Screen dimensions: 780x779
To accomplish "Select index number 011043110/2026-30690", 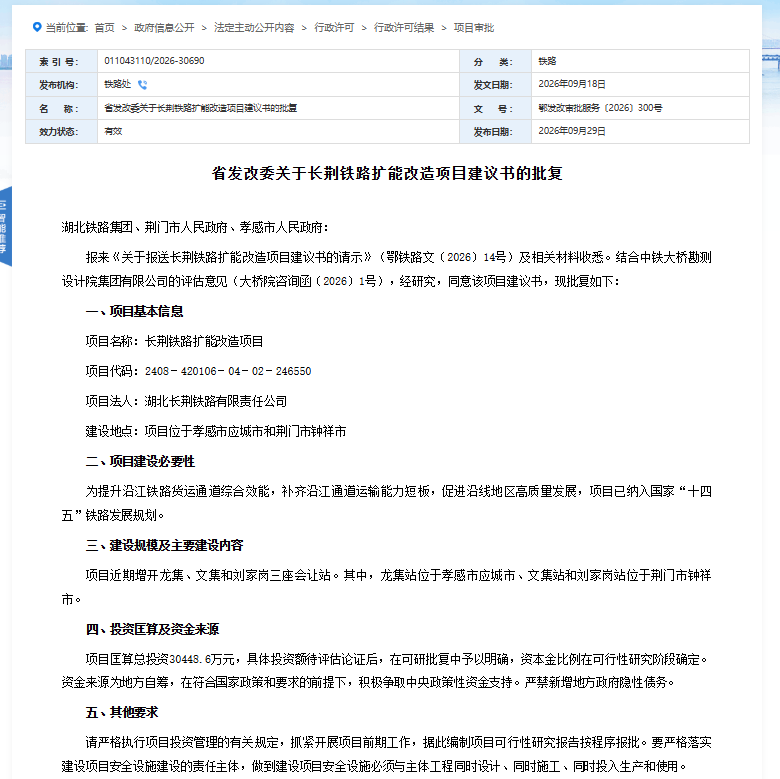I will click(154, 61).
